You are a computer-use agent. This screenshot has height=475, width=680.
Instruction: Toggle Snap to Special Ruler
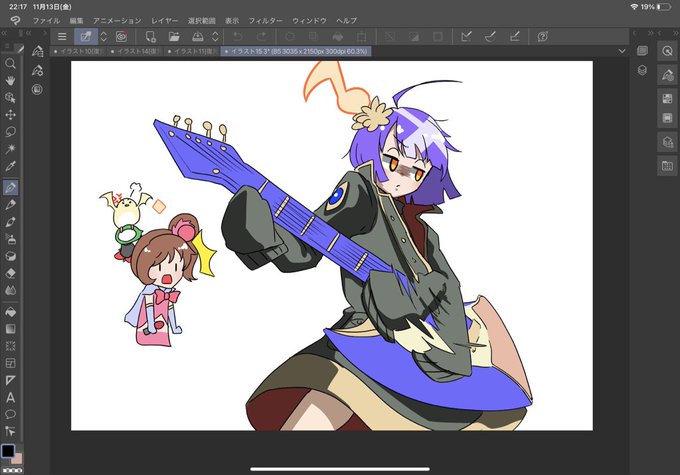(x=490, y=36)
